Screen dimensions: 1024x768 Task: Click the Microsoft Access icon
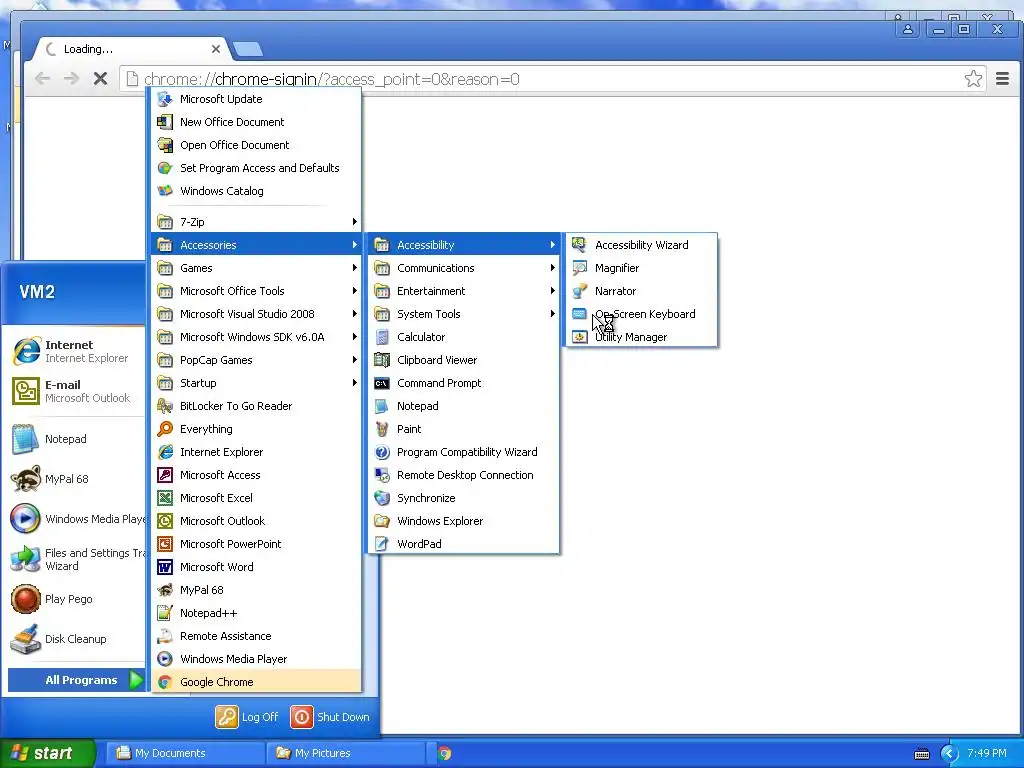tap(165, 475)
